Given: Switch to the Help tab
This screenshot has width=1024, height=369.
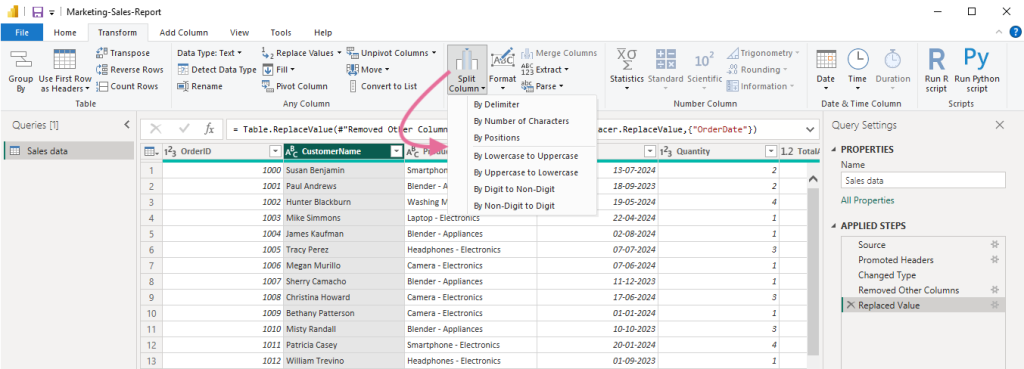Looking at the screenshot, I should [x=323, y=32].
